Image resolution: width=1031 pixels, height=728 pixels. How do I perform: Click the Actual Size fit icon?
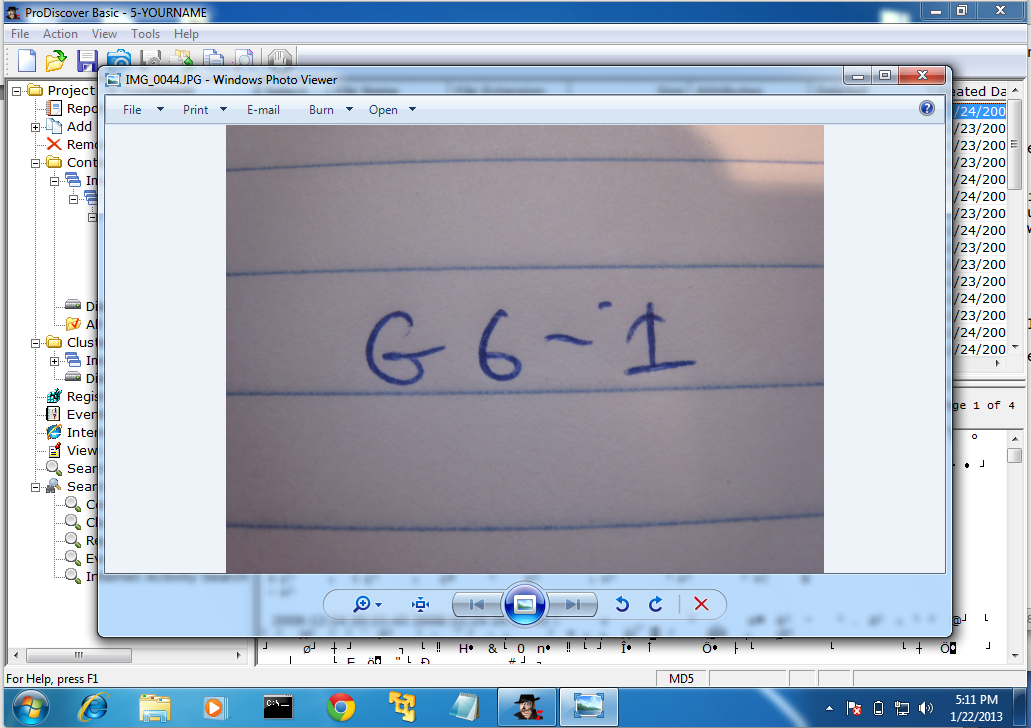tap(420, 604)
